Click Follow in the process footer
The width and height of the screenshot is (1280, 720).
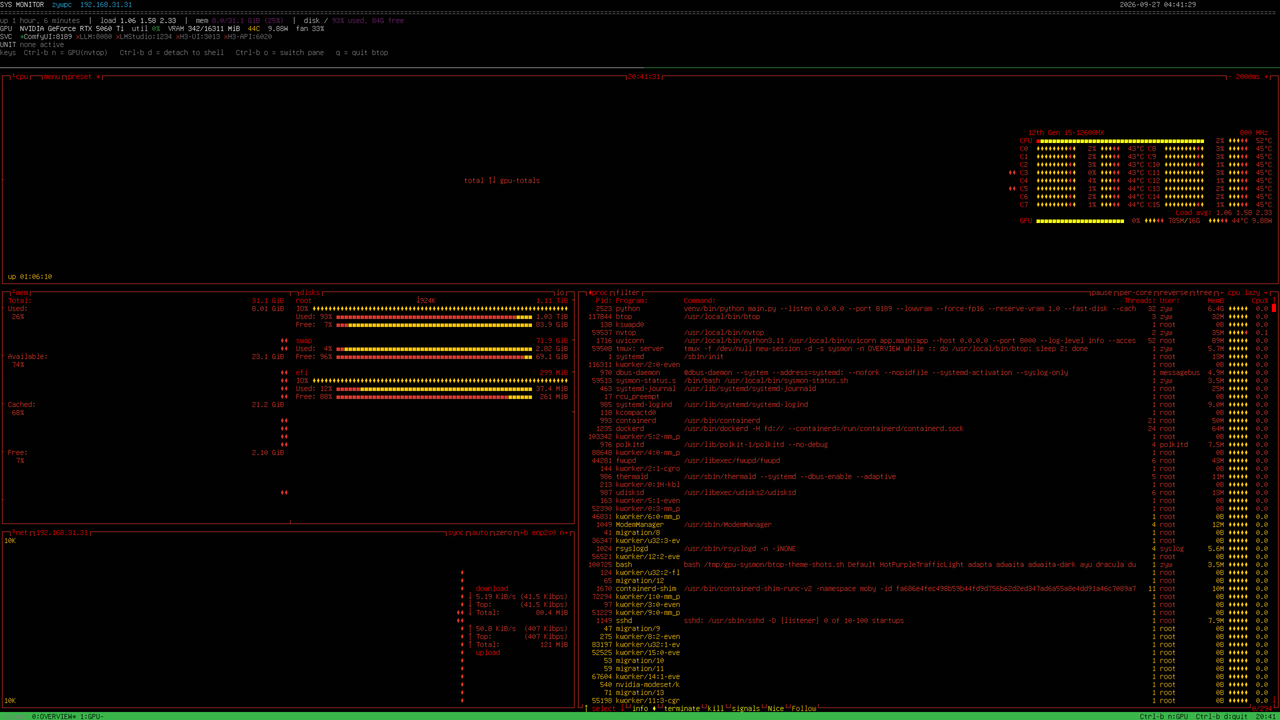(806, 708)
